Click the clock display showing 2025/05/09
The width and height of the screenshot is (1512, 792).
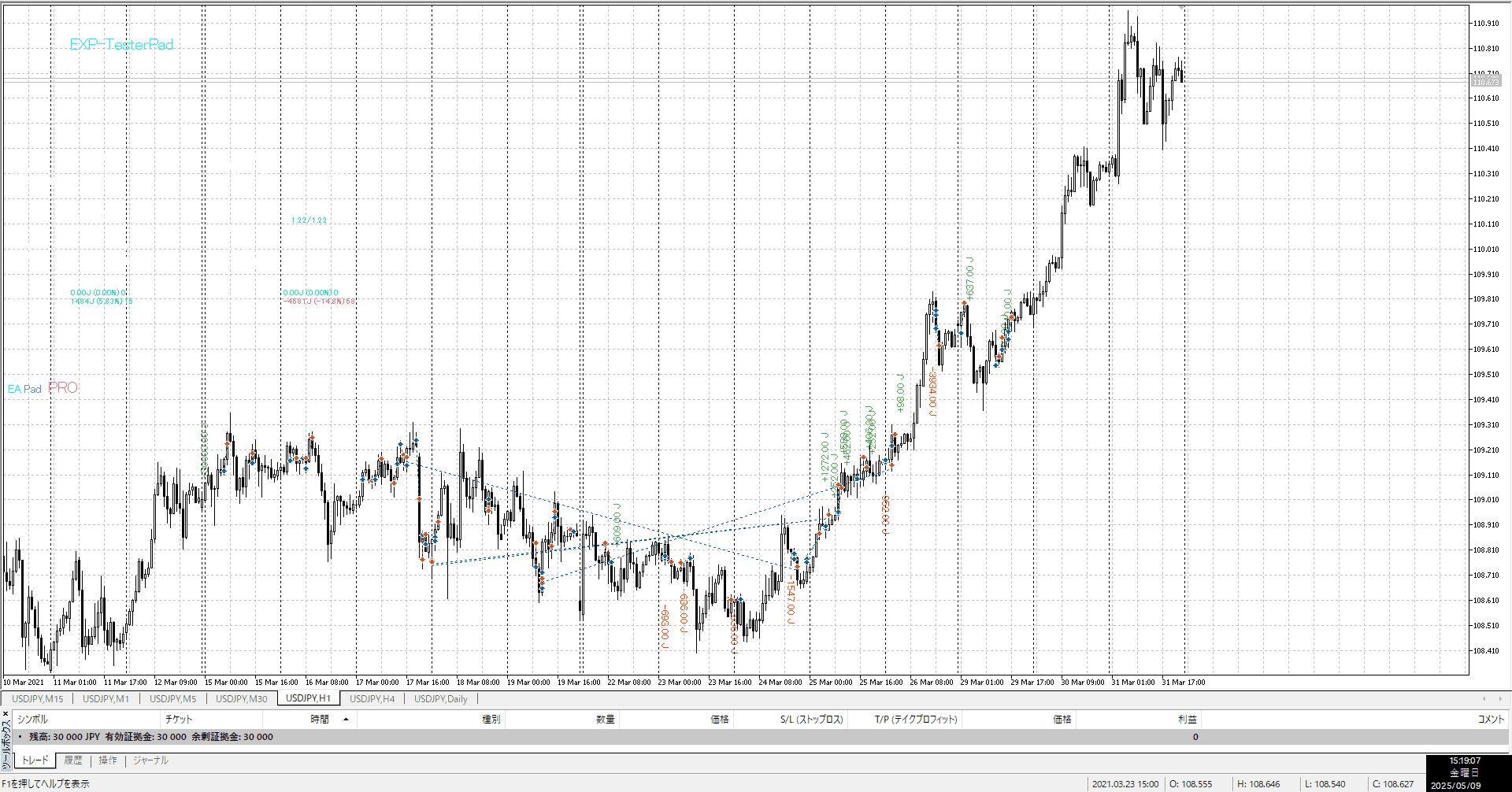pyautogui.click(x=1465, y=773)
